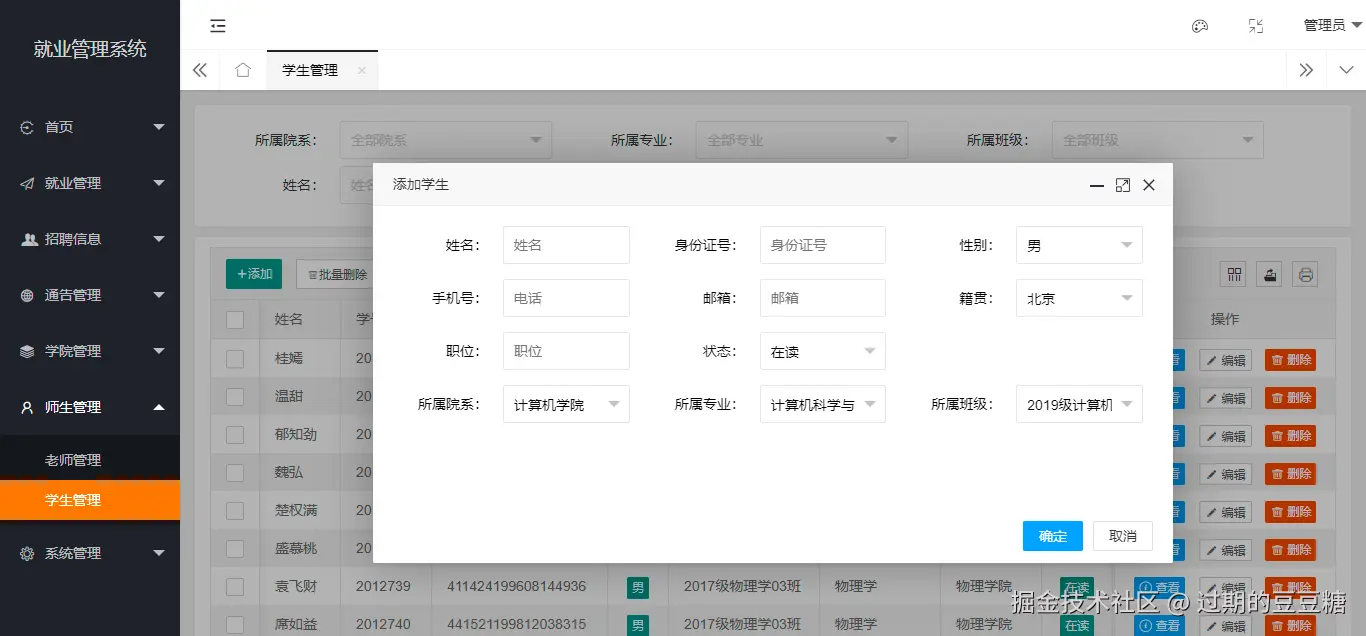Expand the 首页 sidebar menu
Image resolution: width=1366 pixels, height=636 pixels.
[90, 127]
